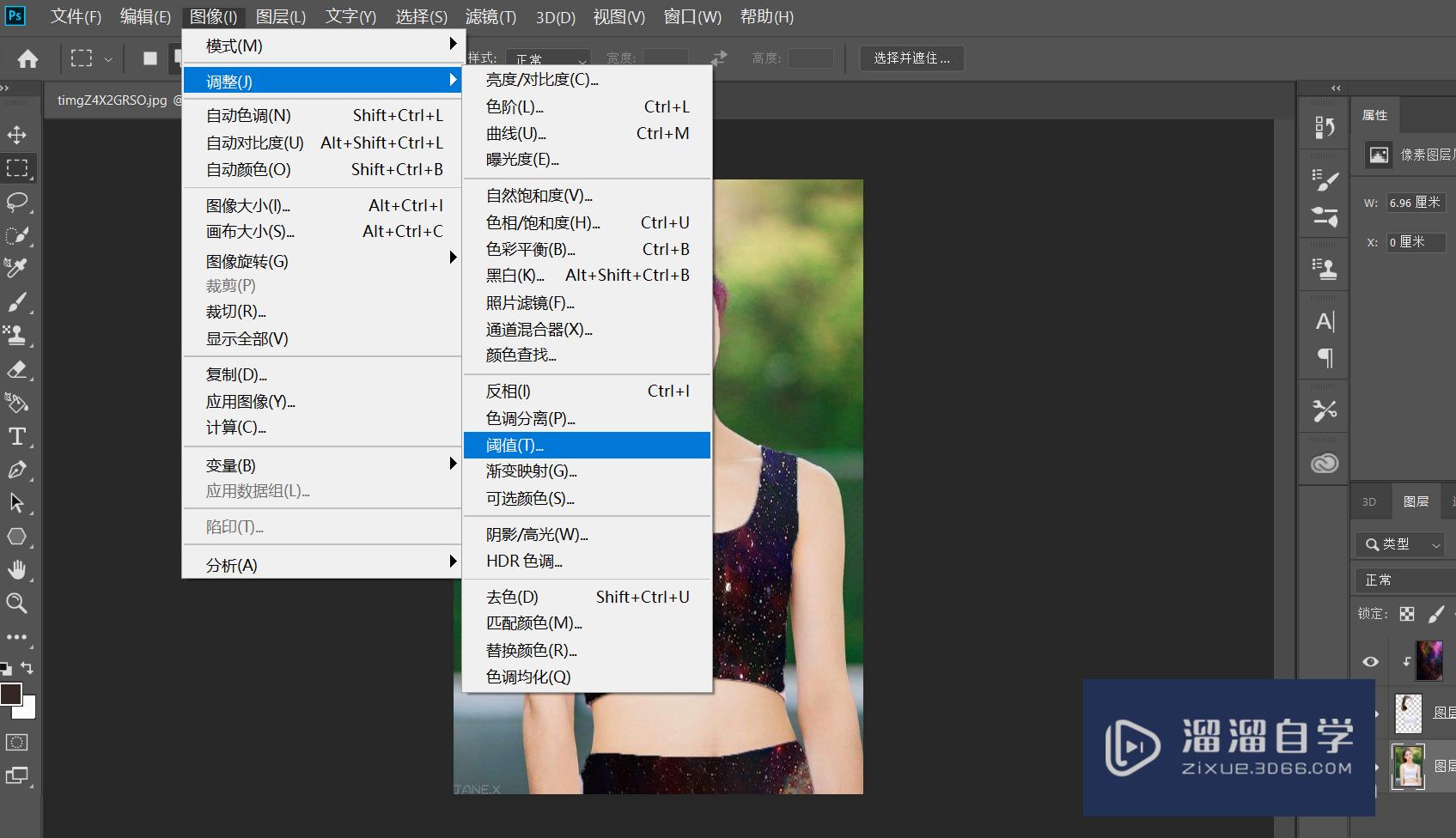Select the Rectangular Marquee tool
Viewport: 1456px width, 838px height.
pos(16,168)
